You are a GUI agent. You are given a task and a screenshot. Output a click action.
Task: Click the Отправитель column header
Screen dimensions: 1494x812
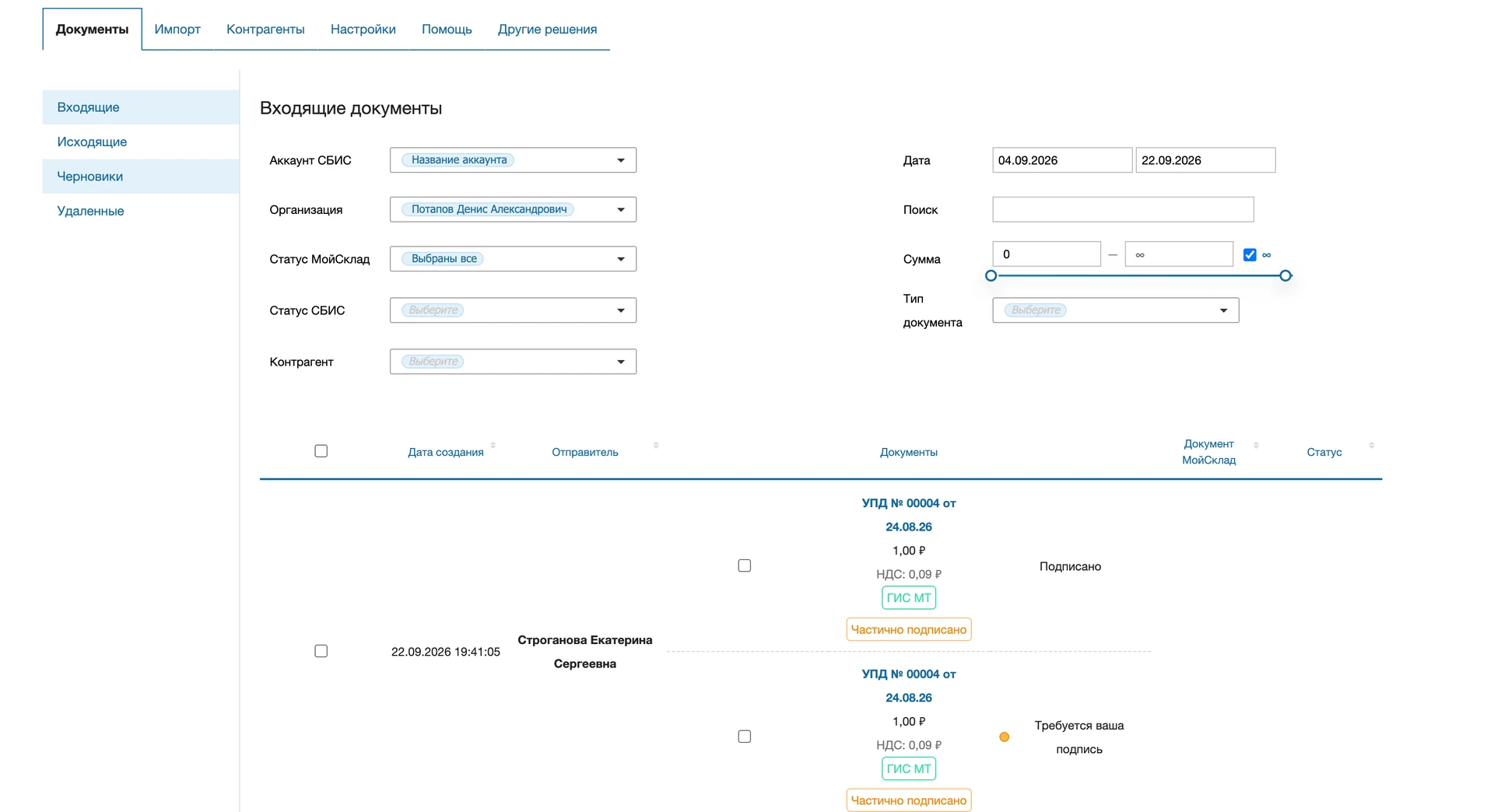585,452
